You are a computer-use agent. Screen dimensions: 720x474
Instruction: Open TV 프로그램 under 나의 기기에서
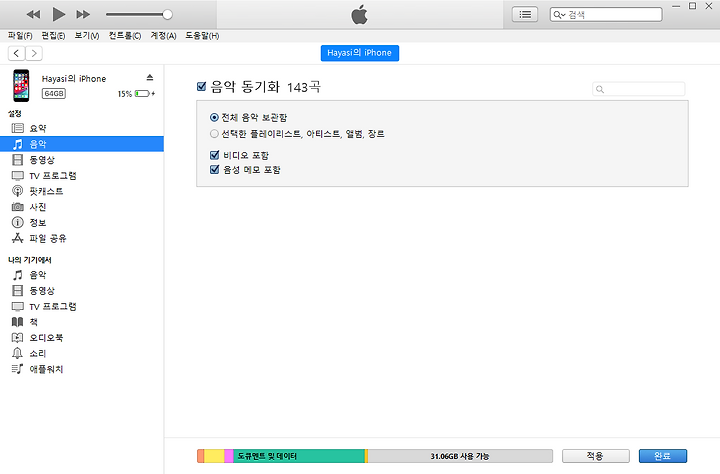(82, 306)
